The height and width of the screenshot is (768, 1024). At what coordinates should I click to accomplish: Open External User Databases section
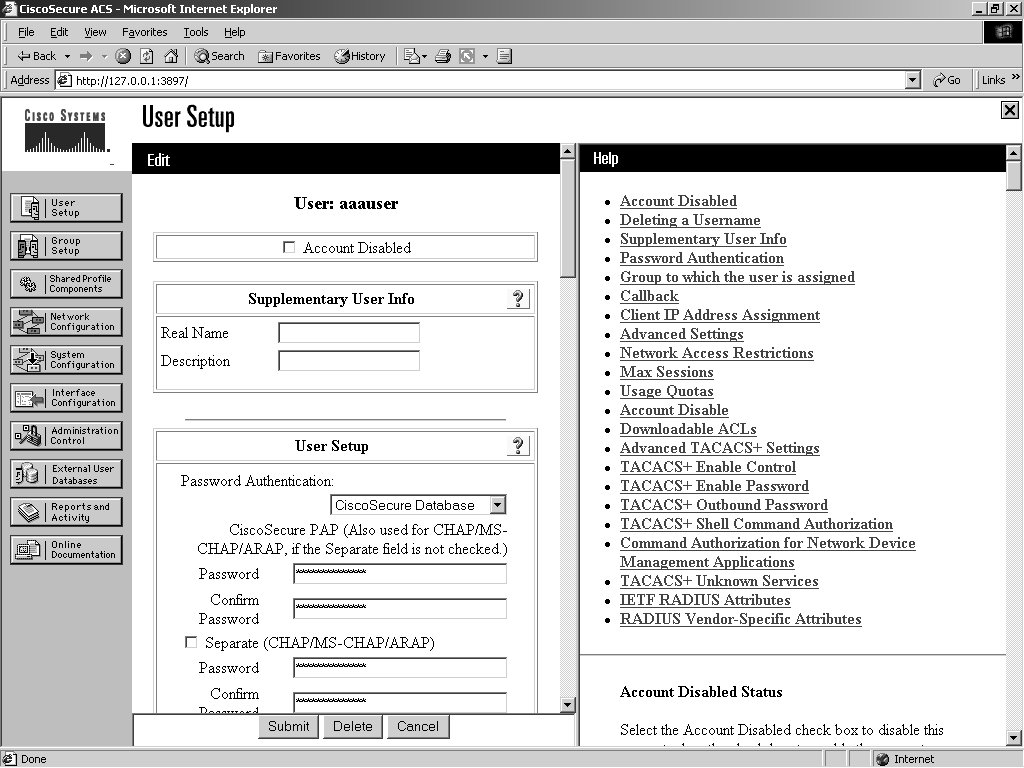[66, 474]
